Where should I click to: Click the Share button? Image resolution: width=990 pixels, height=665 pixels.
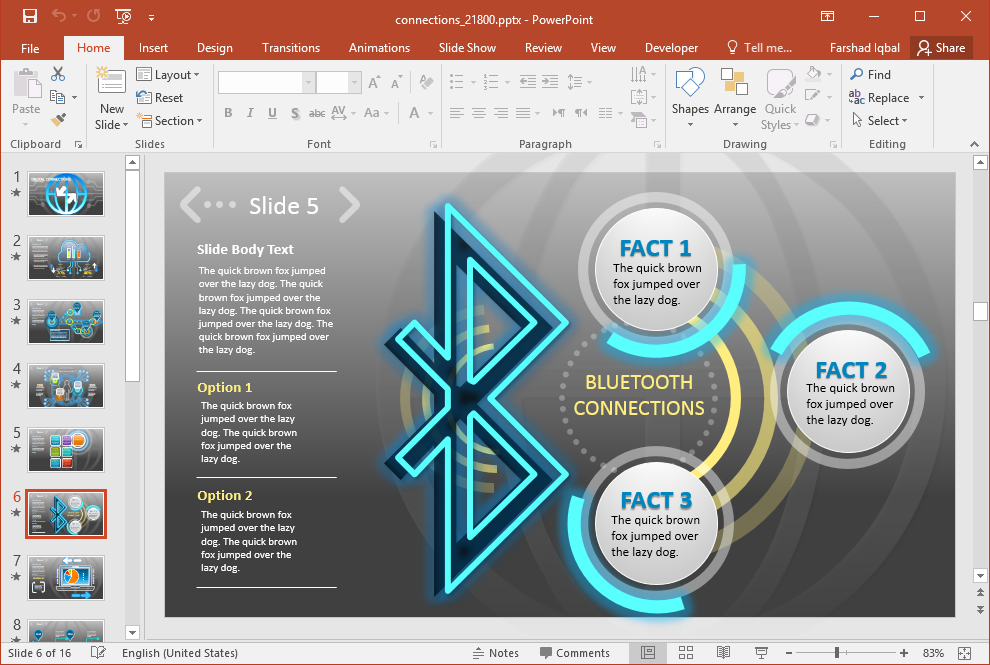click(940, 47)
